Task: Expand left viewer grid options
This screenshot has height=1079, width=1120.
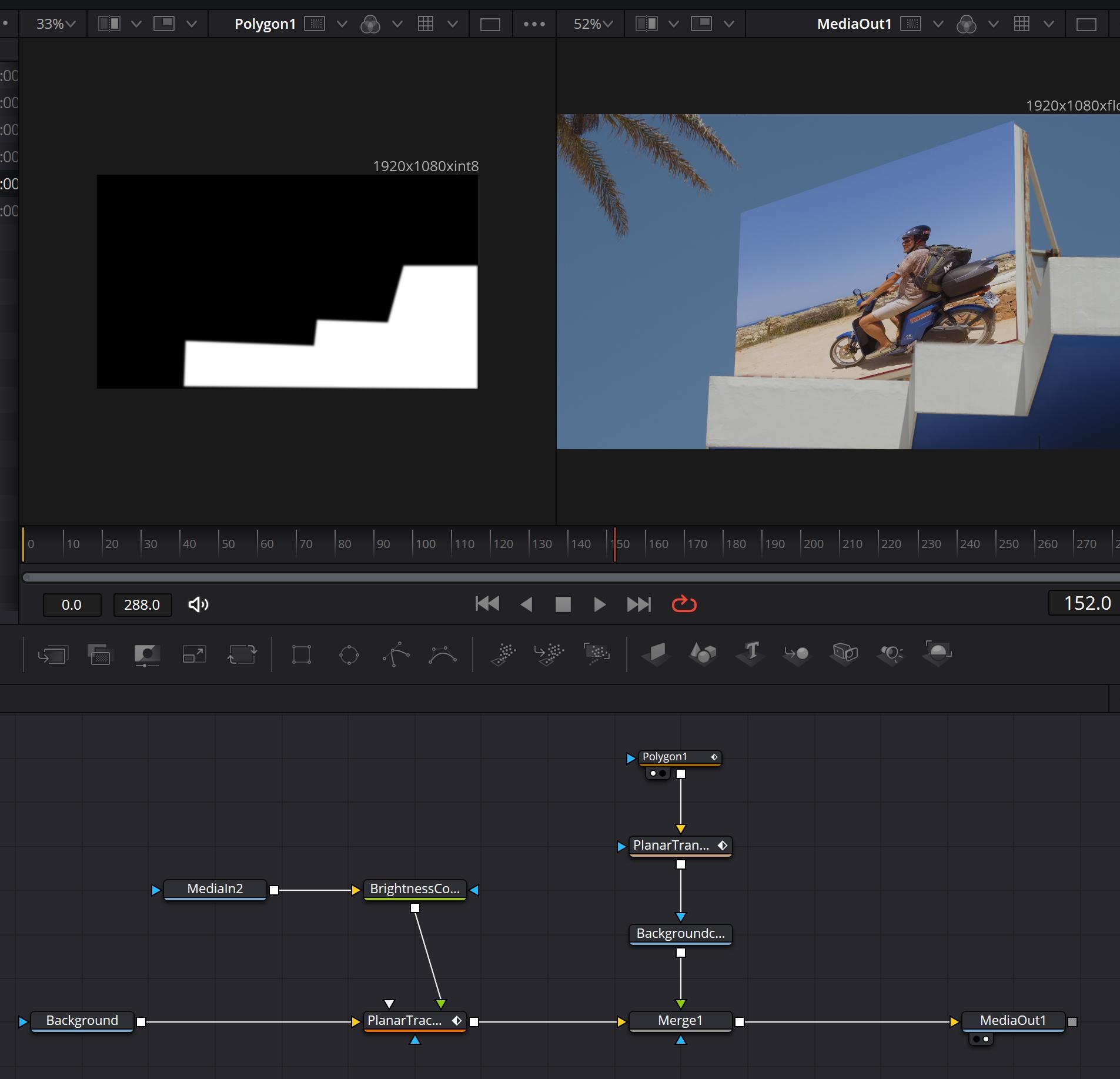Action: coord(453,24)
